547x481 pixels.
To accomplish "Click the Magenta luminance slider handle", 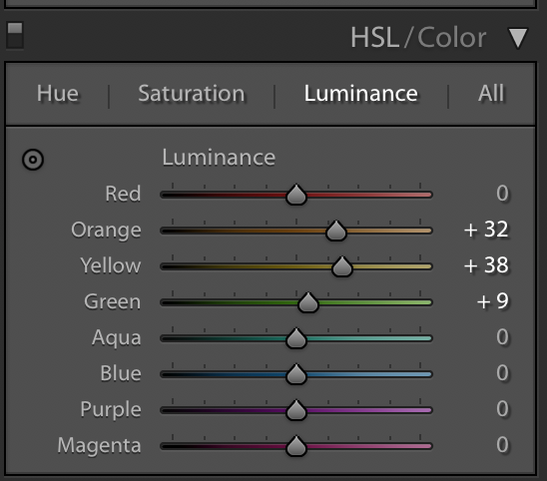I will 296,446.
